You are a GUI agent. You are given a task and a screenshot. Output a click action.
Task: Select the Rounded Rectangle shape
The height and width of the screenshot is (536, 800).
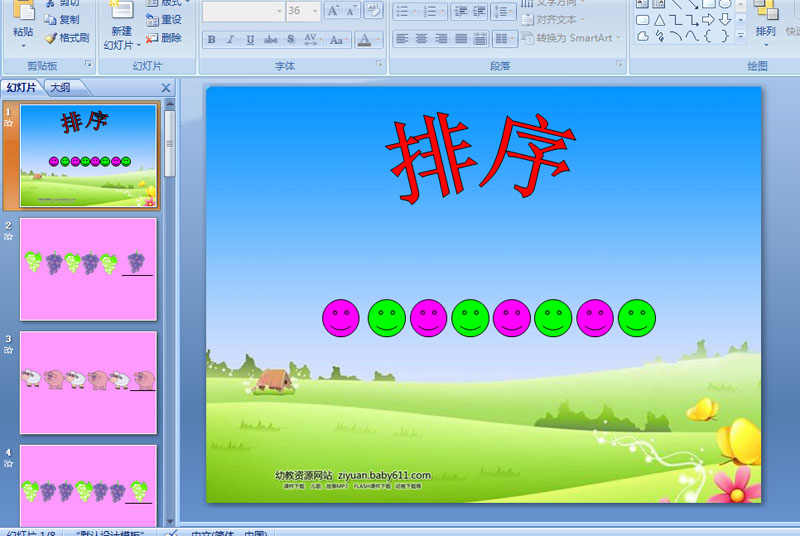[643, 20]
